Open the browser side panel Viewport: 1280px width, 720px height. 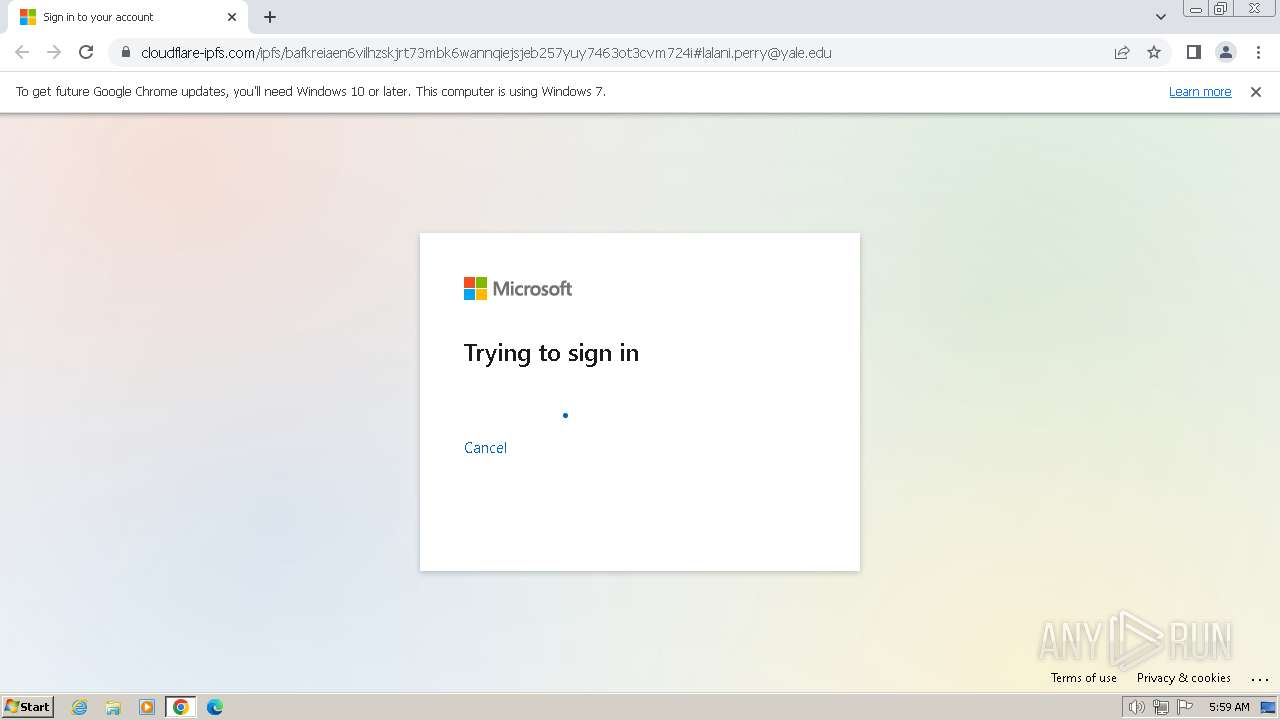pyautogui.click(x=1193, y=53)
